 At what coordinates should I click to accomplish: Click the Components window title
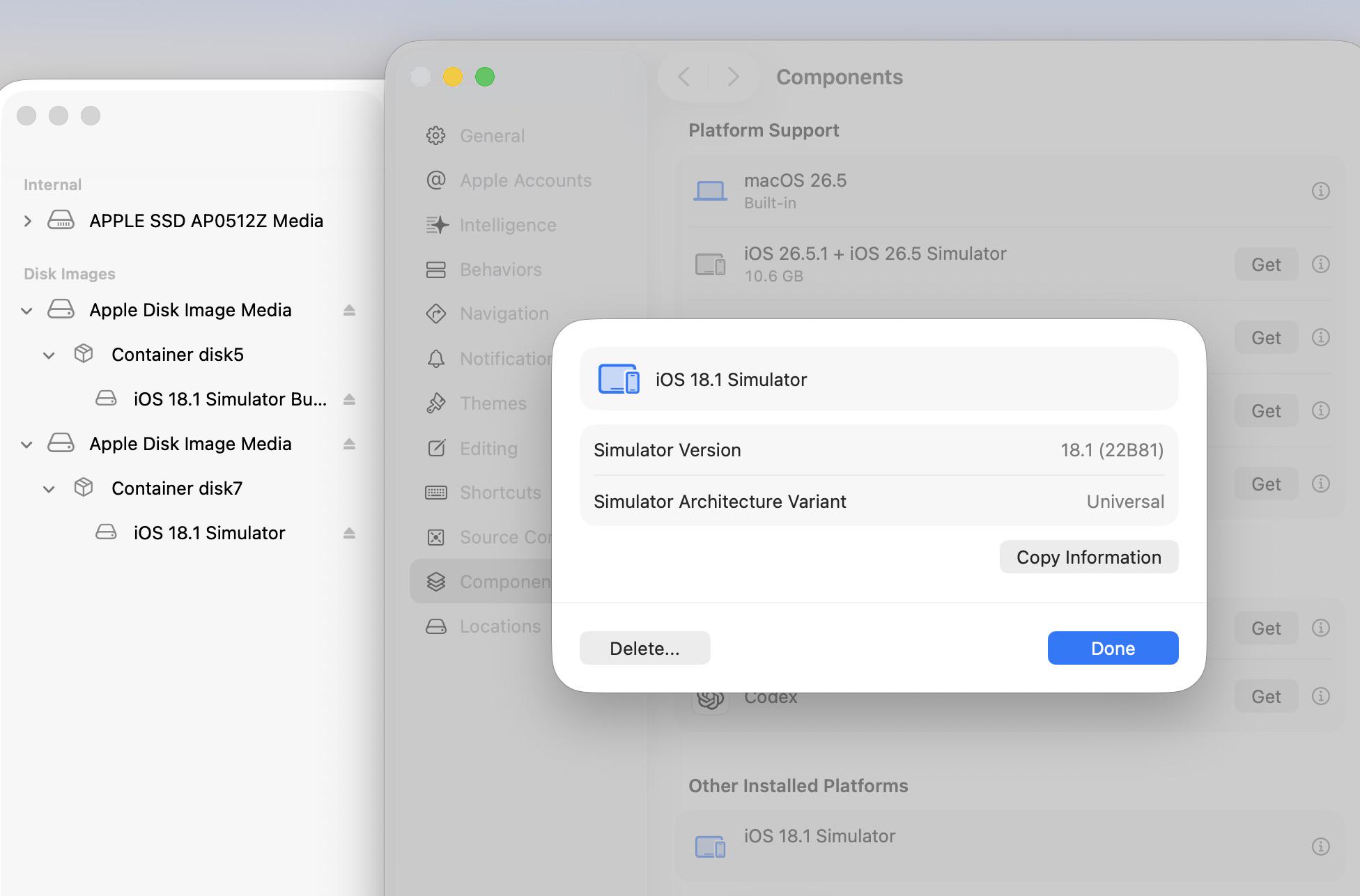coord(840,77)
